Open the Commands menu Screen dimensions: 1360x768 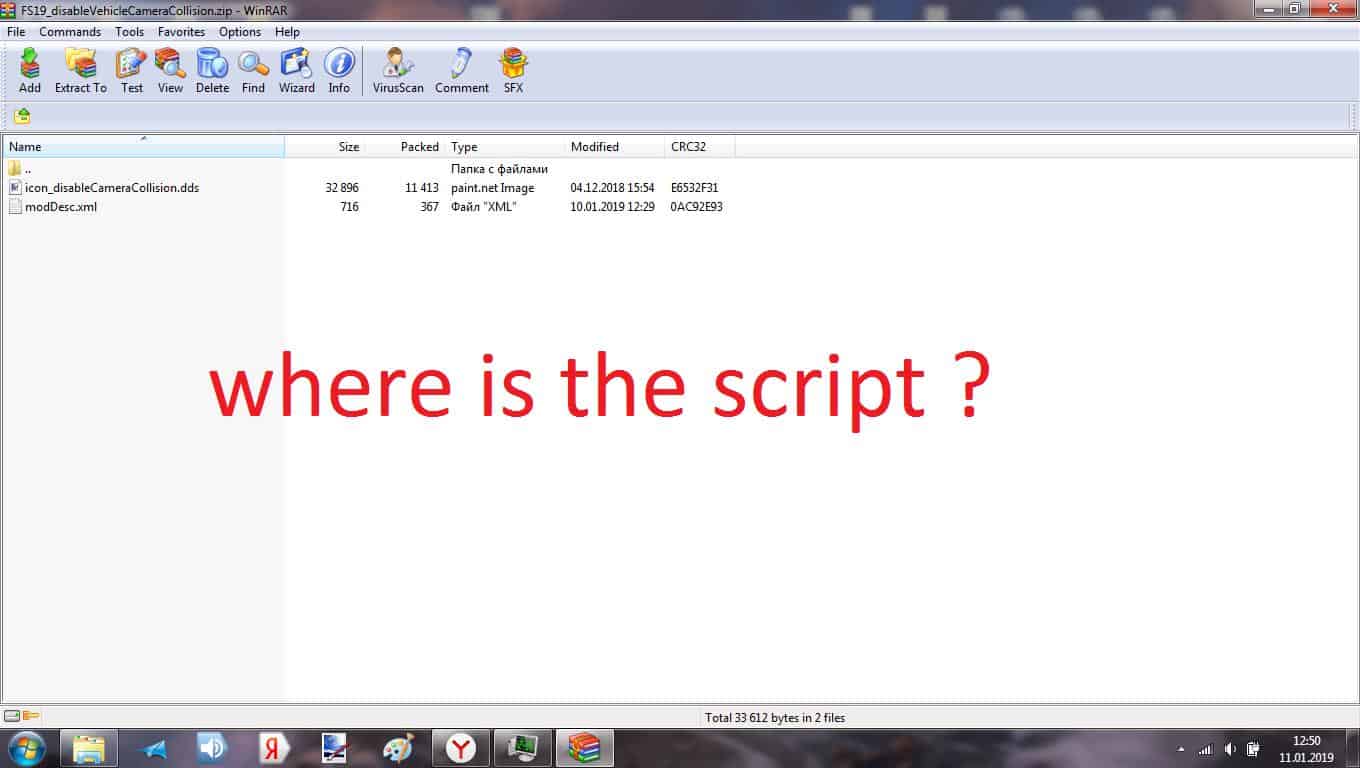[x=70, y=32]
